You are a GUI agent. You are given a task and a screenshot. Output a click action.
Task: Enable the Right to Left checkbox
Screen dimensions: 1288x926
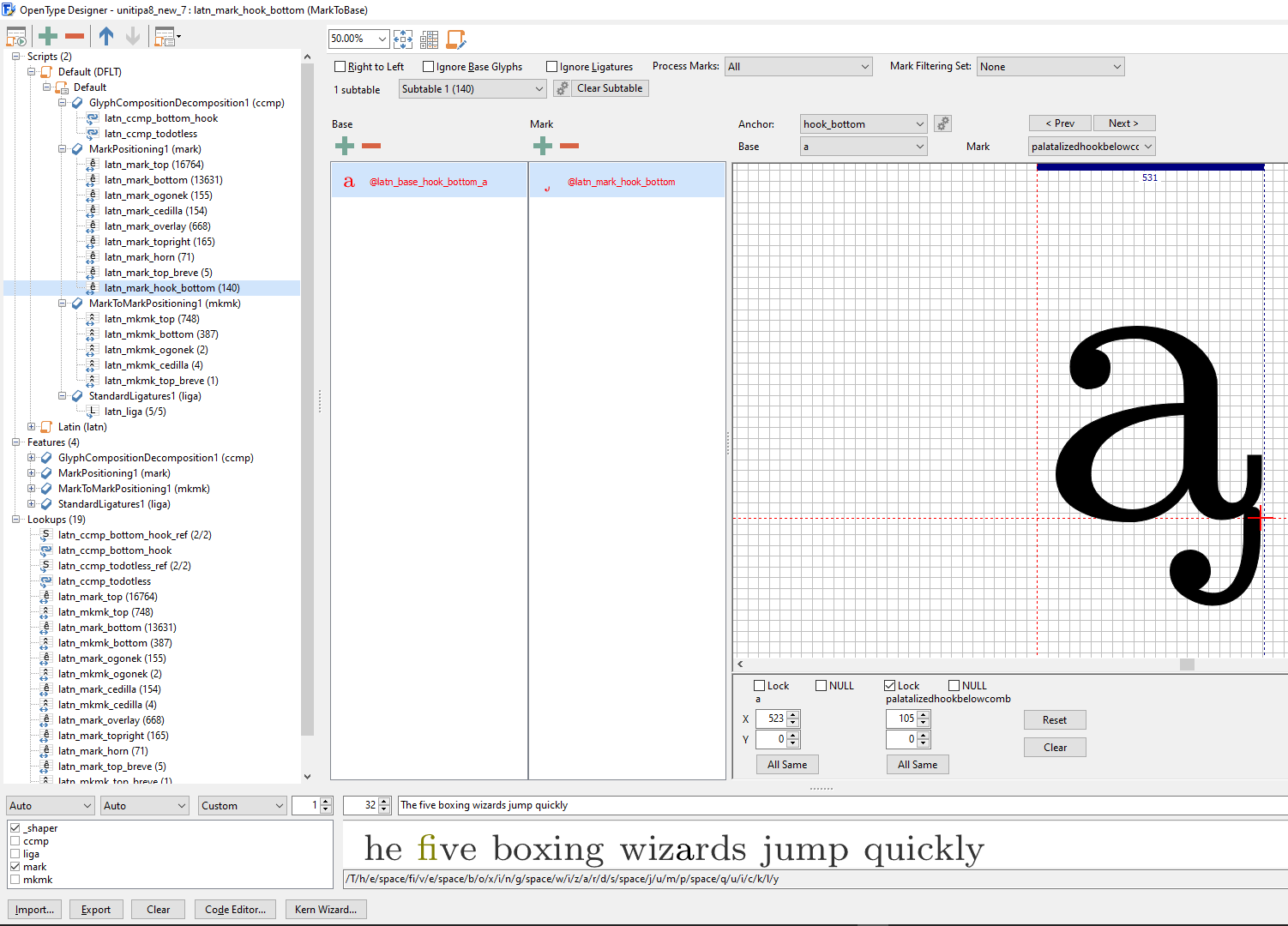pyautogui.click(x=340, y=67)
